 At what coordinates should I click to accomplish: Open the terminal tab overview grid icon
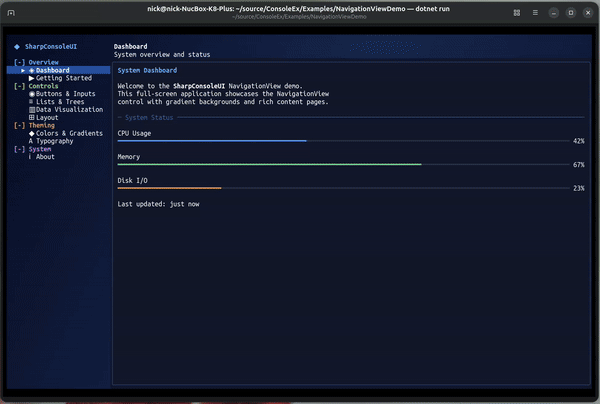tap(517, 13)
